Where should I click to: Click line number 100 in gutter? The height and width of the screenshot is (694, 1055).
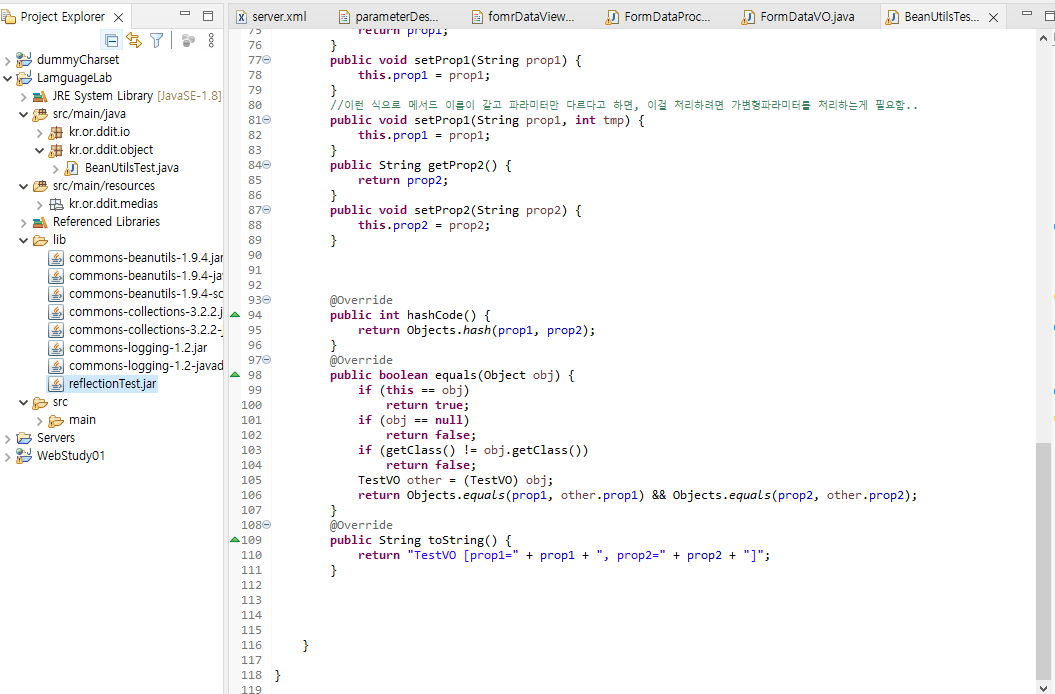(251, 405)
